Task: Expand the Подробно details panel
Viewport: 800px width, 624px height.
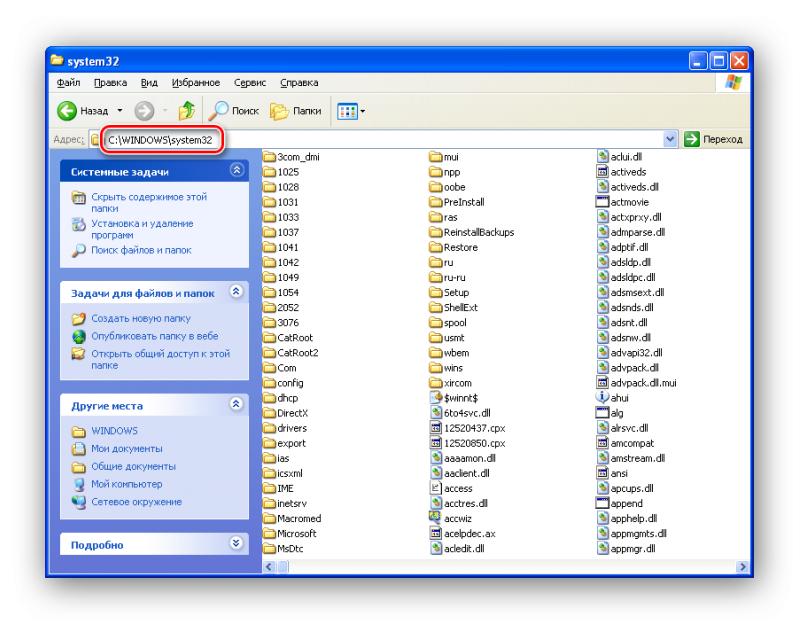Action: pos(236,543)
